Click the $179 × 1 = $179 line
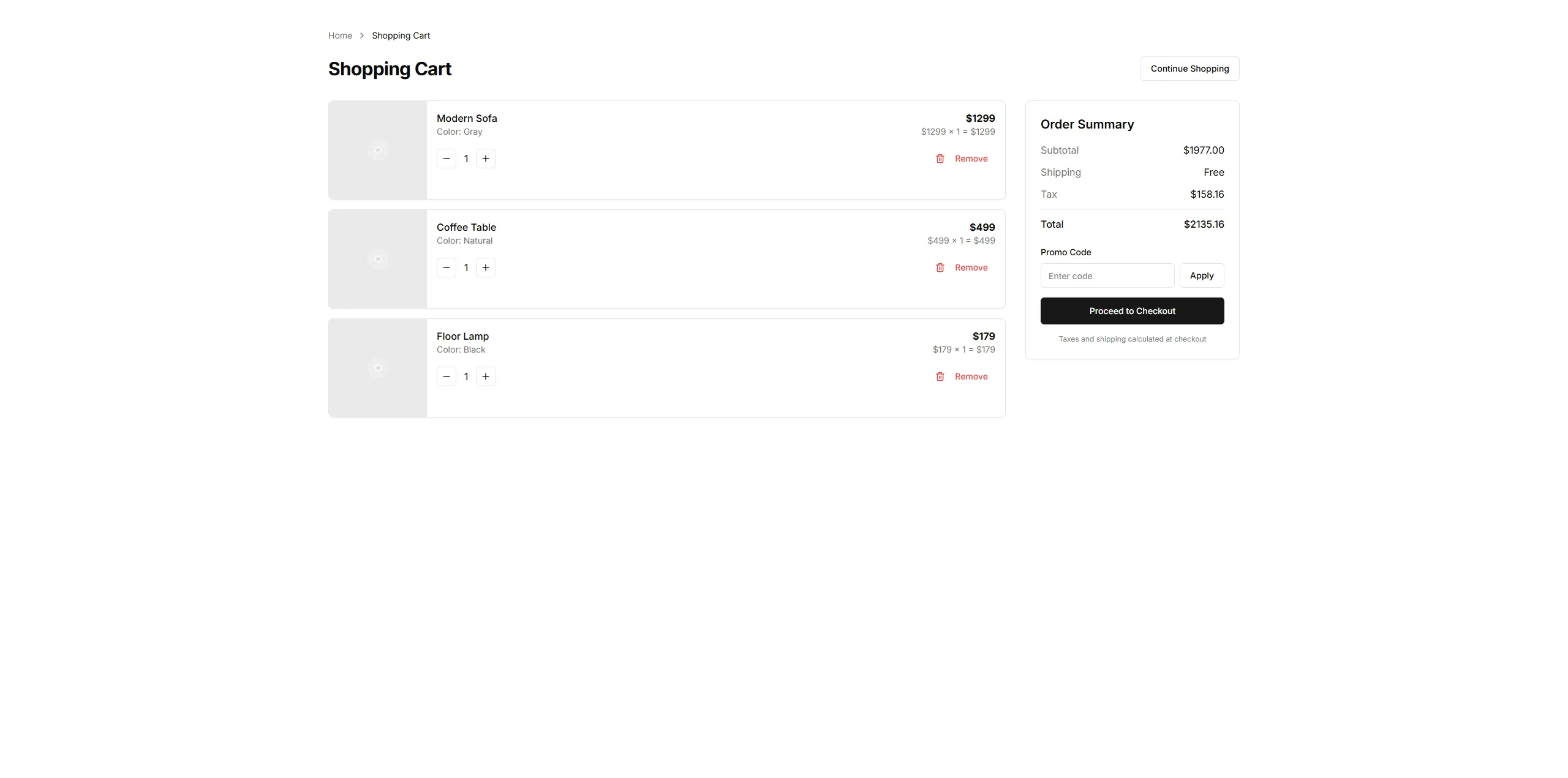This screenshot has width=1568, height=778. [963, 350]
